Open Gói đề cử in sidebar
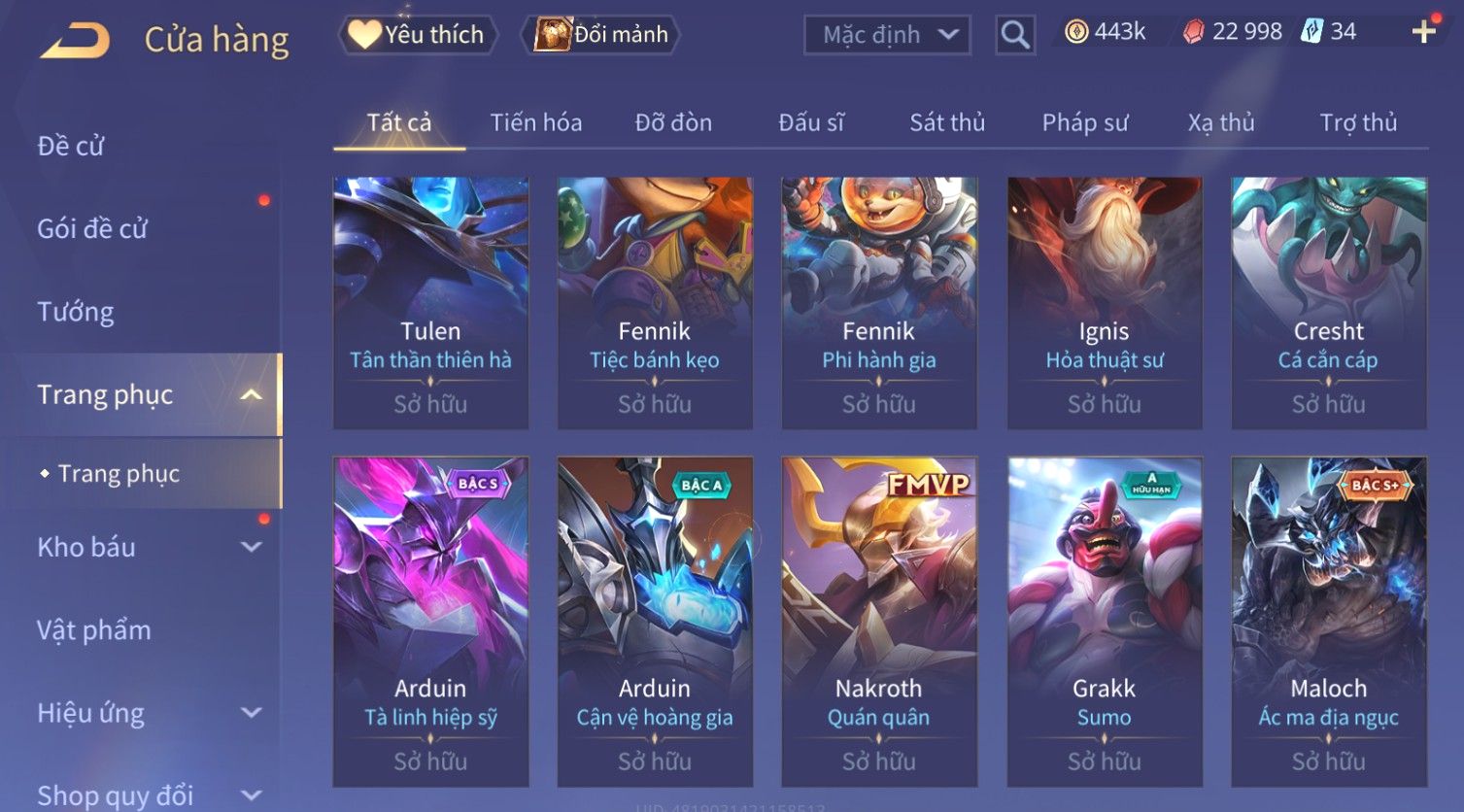The width and height of the screenshot is (1464, 812). pyautogui.click(x=92, y=229)
